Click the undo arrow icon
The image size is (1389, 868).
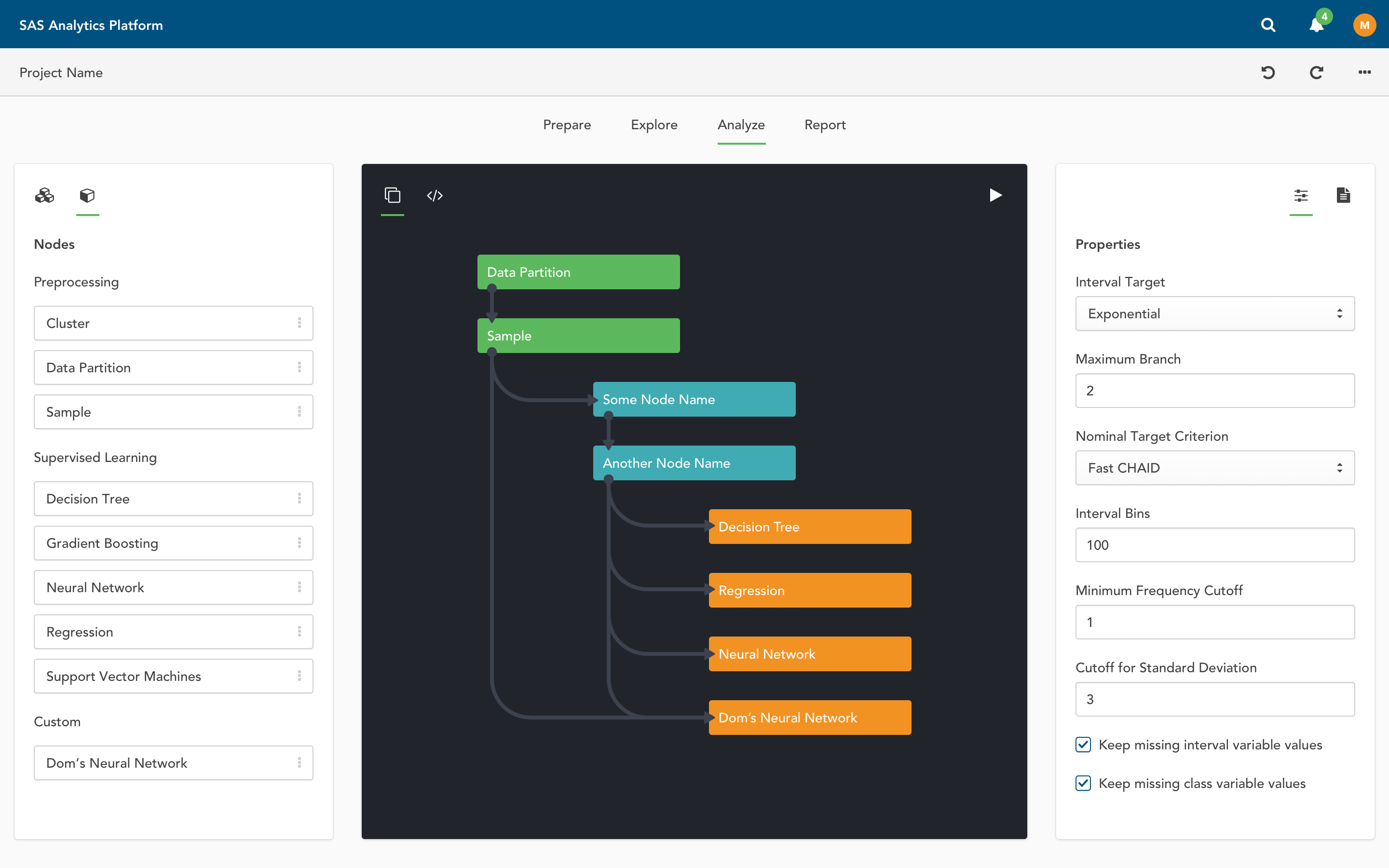coord(1268,72)
